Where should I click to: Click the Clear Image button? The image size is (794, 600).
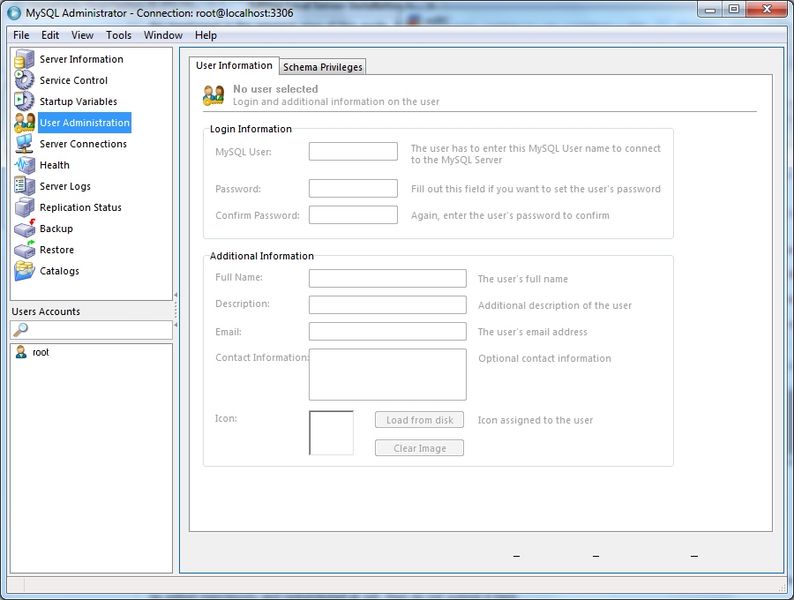pyautogui.click(x=419, y=448)
